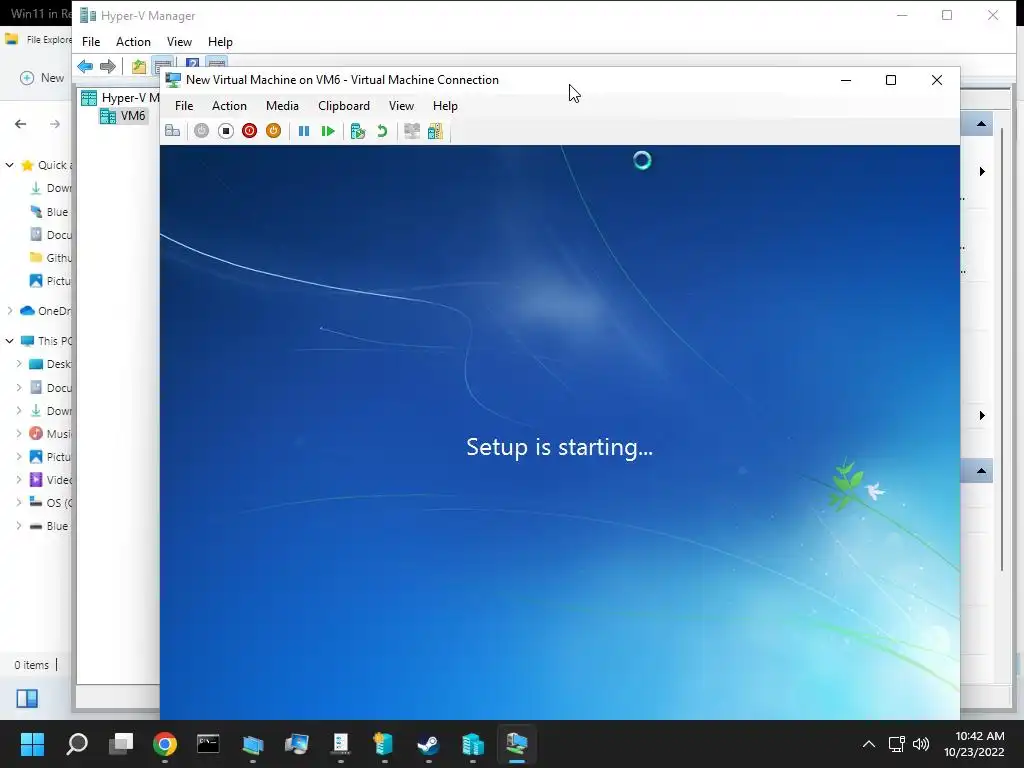The width and height of the screenshot is (1024, 768).
Task: Open volume control in system tray
Action: pos(921,744)
